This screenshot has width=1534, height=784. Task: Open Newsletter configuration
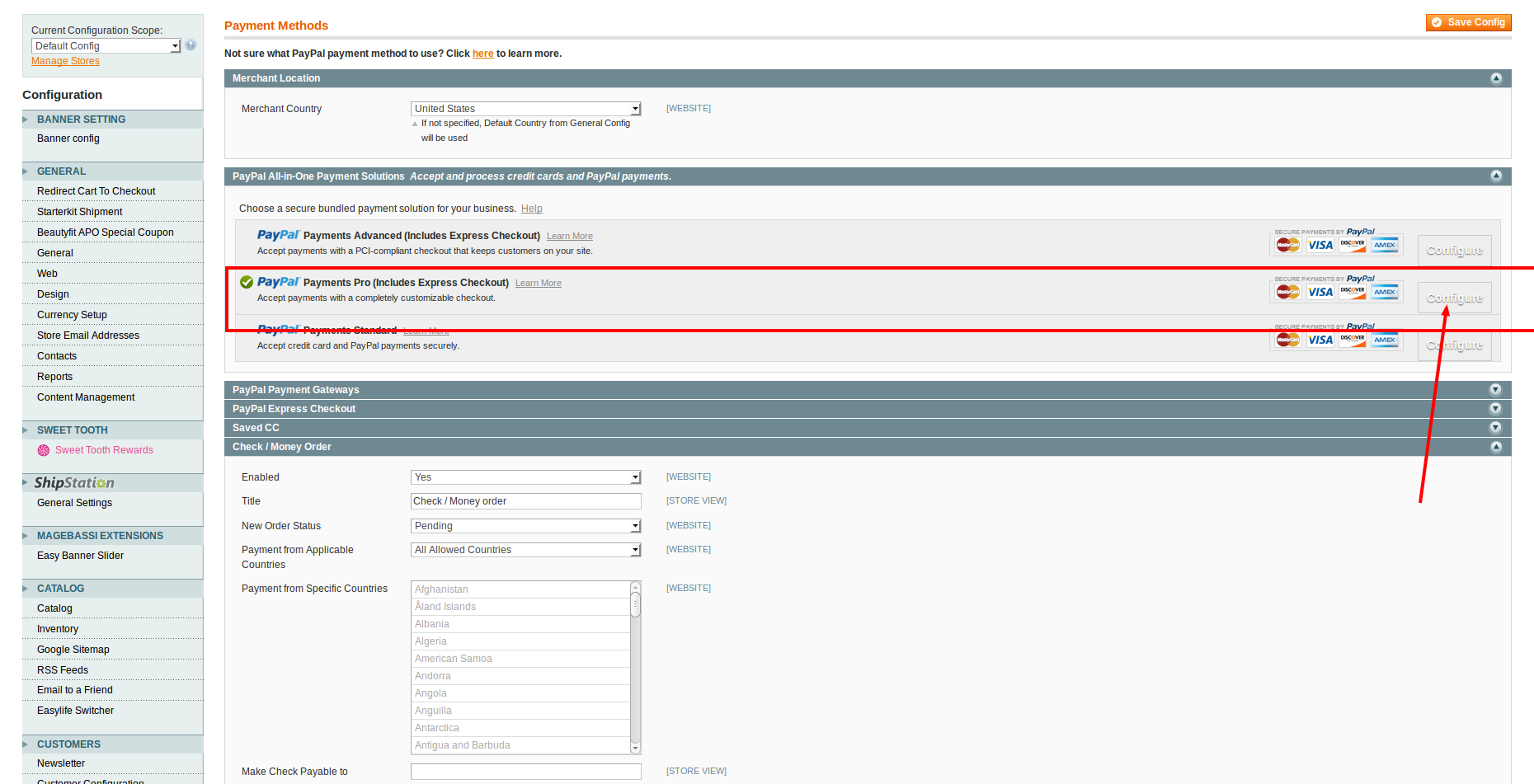[61, 763]
